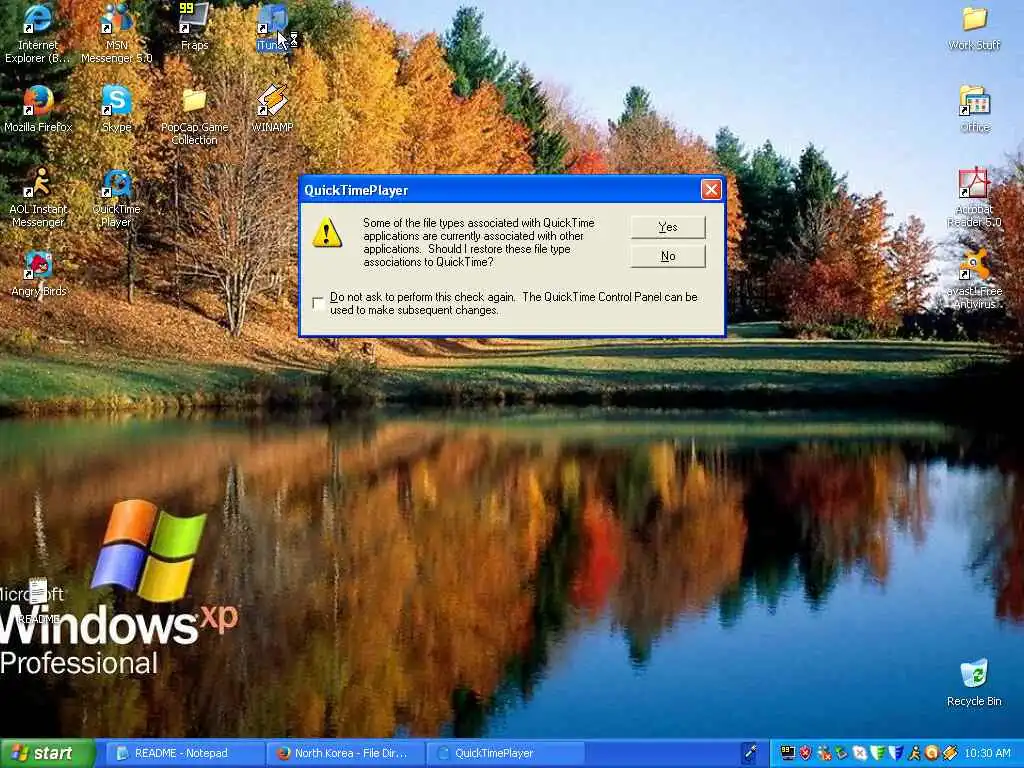Select the Mozilla Firefox desktop icon
This screenshot has height=768, width=1024.
pyautogui.click(x=38, y=109)
